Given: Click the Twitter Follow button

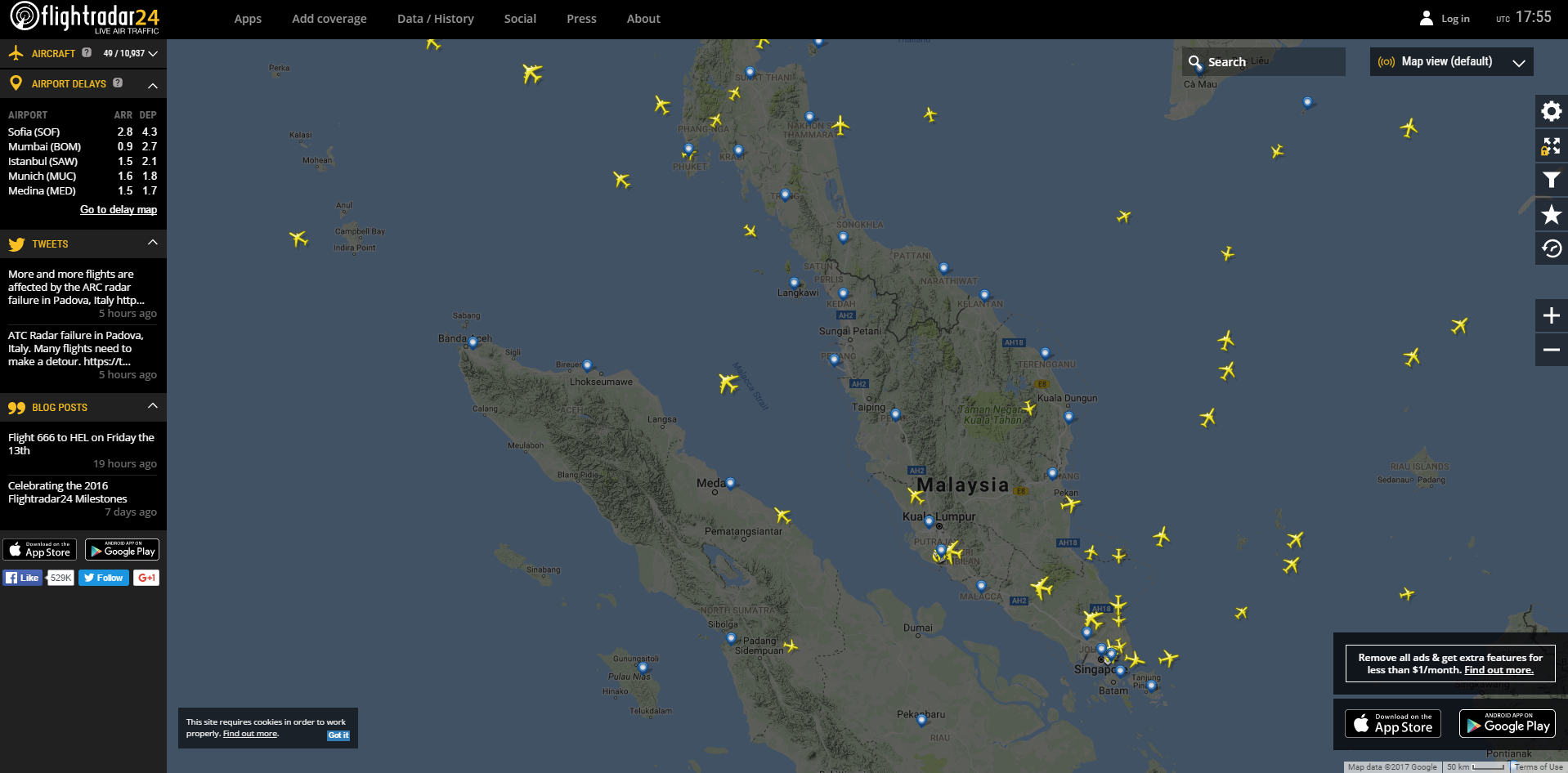Looking at the screenshot, I should click(x=104, y=578).
